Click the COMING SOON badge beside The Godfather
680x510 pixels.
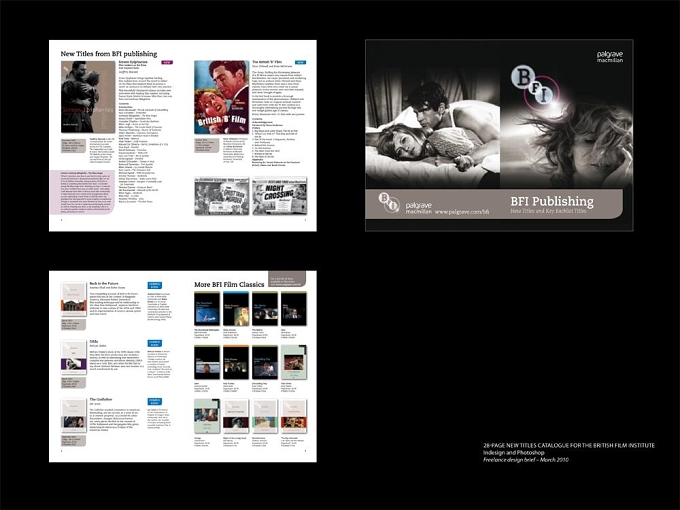(x=154, y=402)
